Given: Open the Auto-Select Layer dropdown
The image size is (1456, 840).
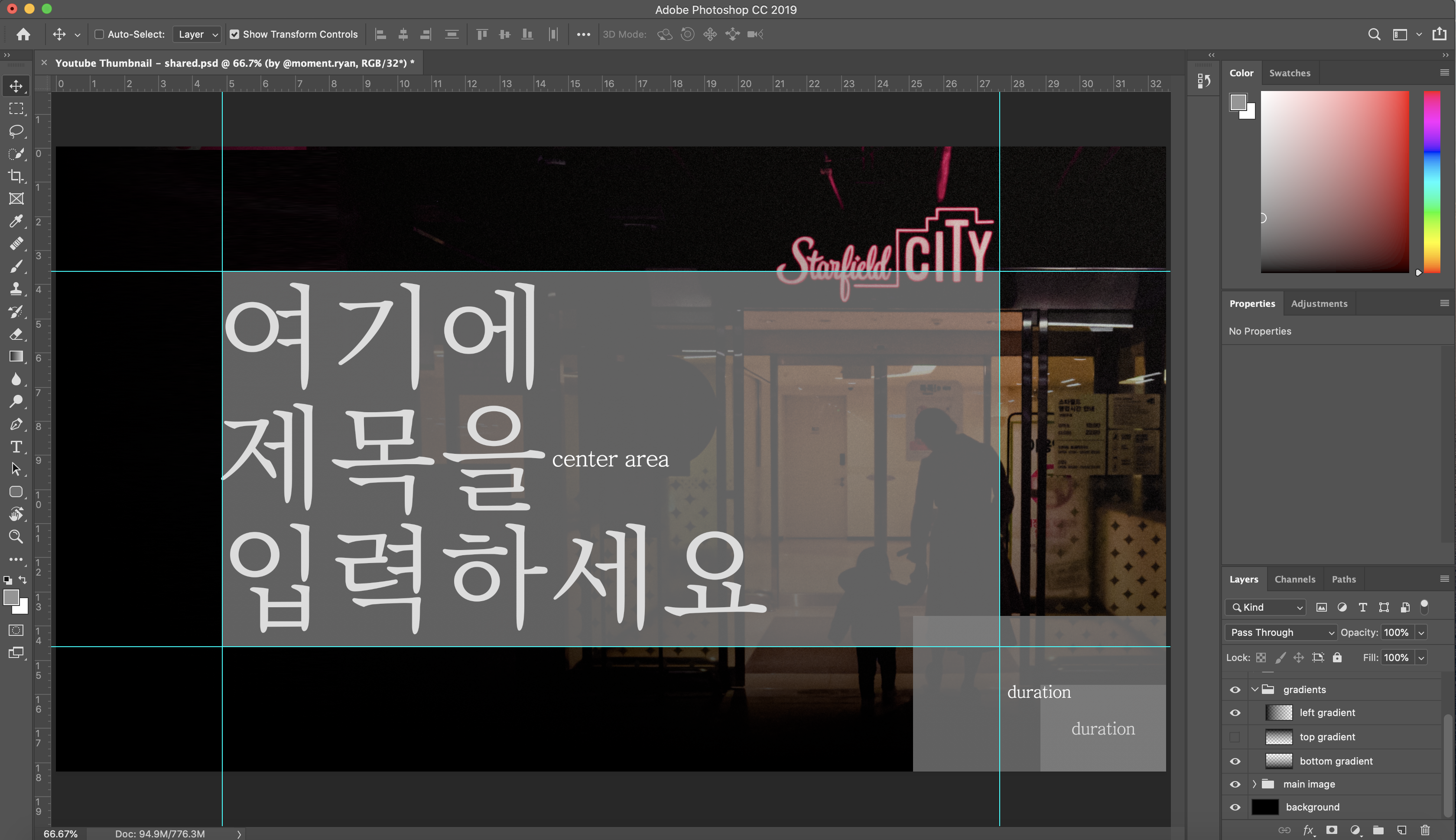Looking at the screenshot, I should [x=197, y=34].
